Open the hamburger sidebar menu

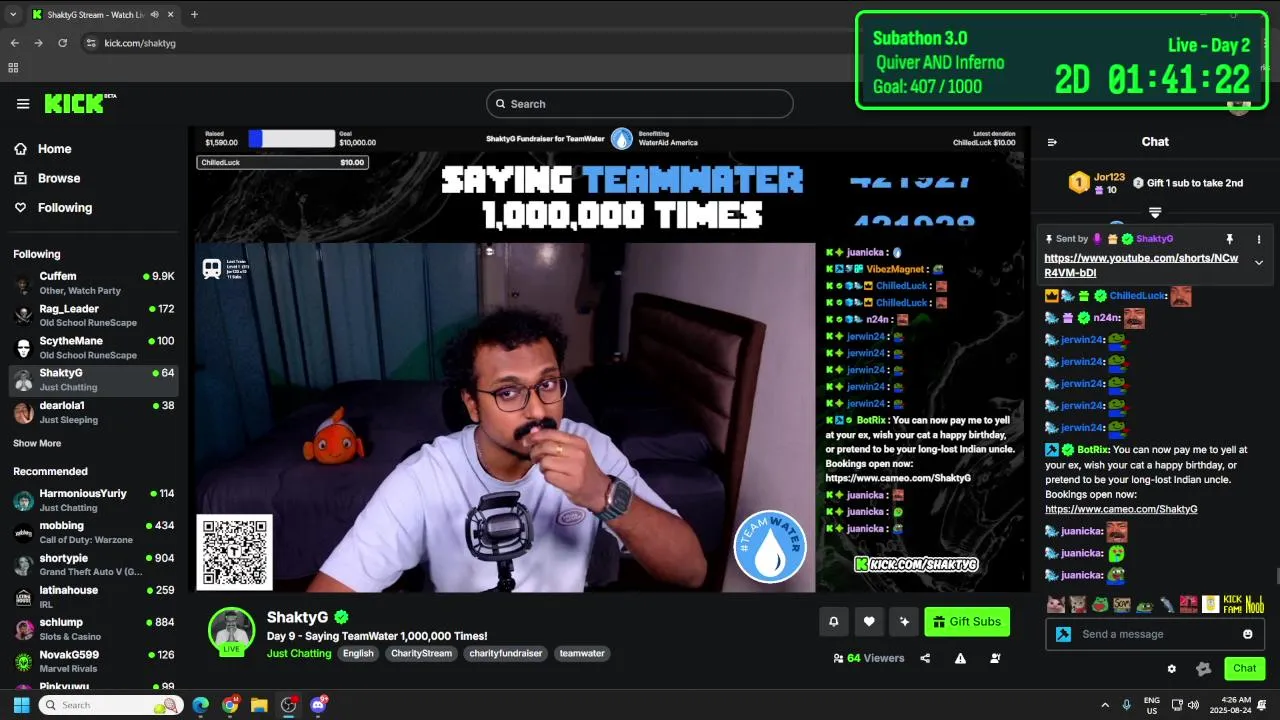(23, 104)
